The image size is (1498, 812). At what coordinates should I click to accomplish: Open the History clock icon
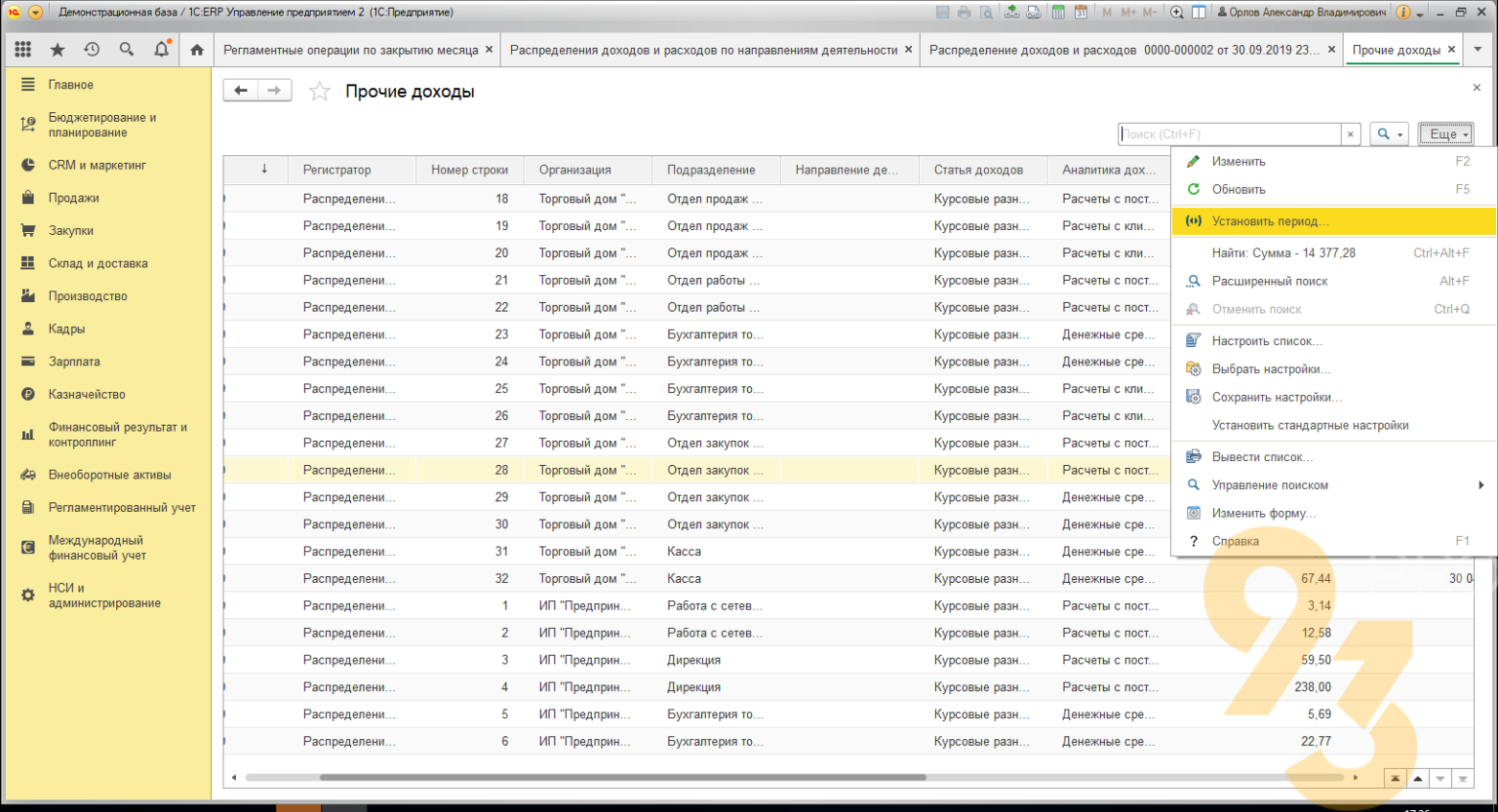(x=92, y=49)
